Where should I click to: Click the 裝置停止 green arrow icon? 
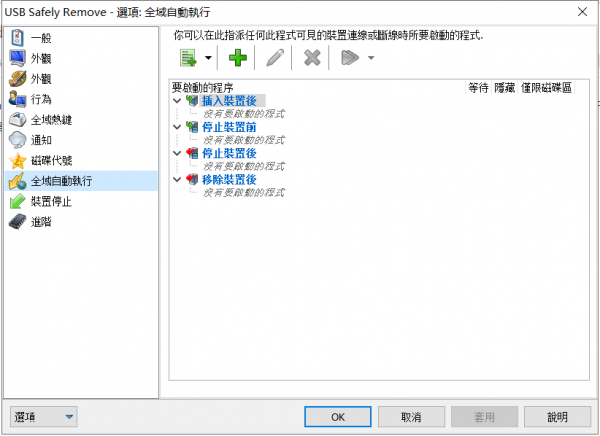click(x=18, y=201)
